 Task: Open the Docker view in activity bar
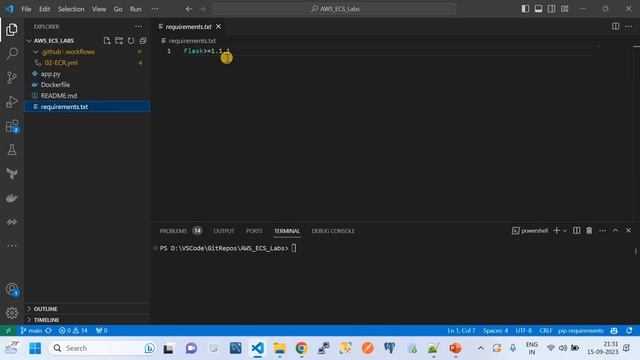(x=12, y=198)
